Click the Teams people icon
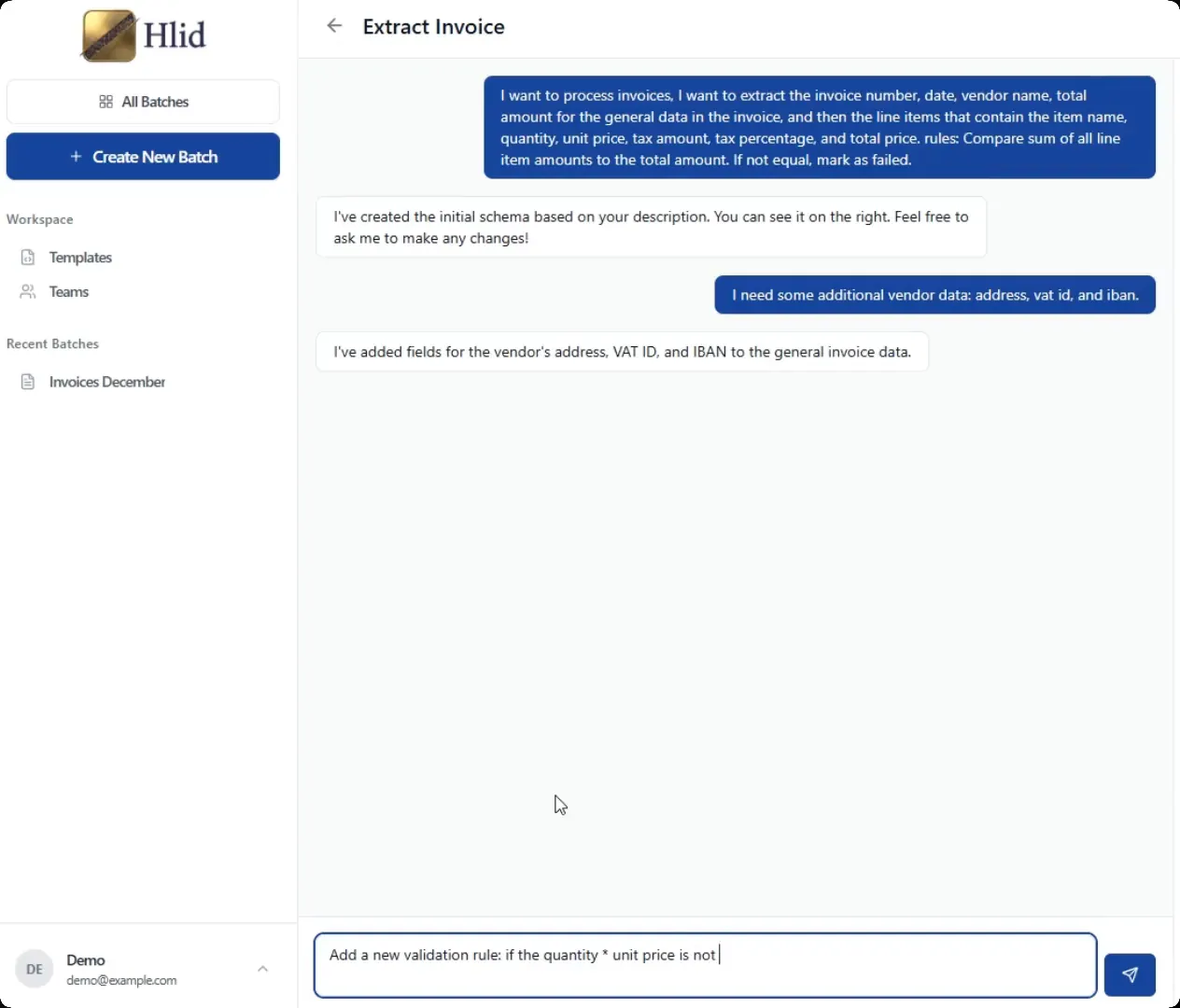This screenshot has width=1180, height=1008. pos(28,292)
